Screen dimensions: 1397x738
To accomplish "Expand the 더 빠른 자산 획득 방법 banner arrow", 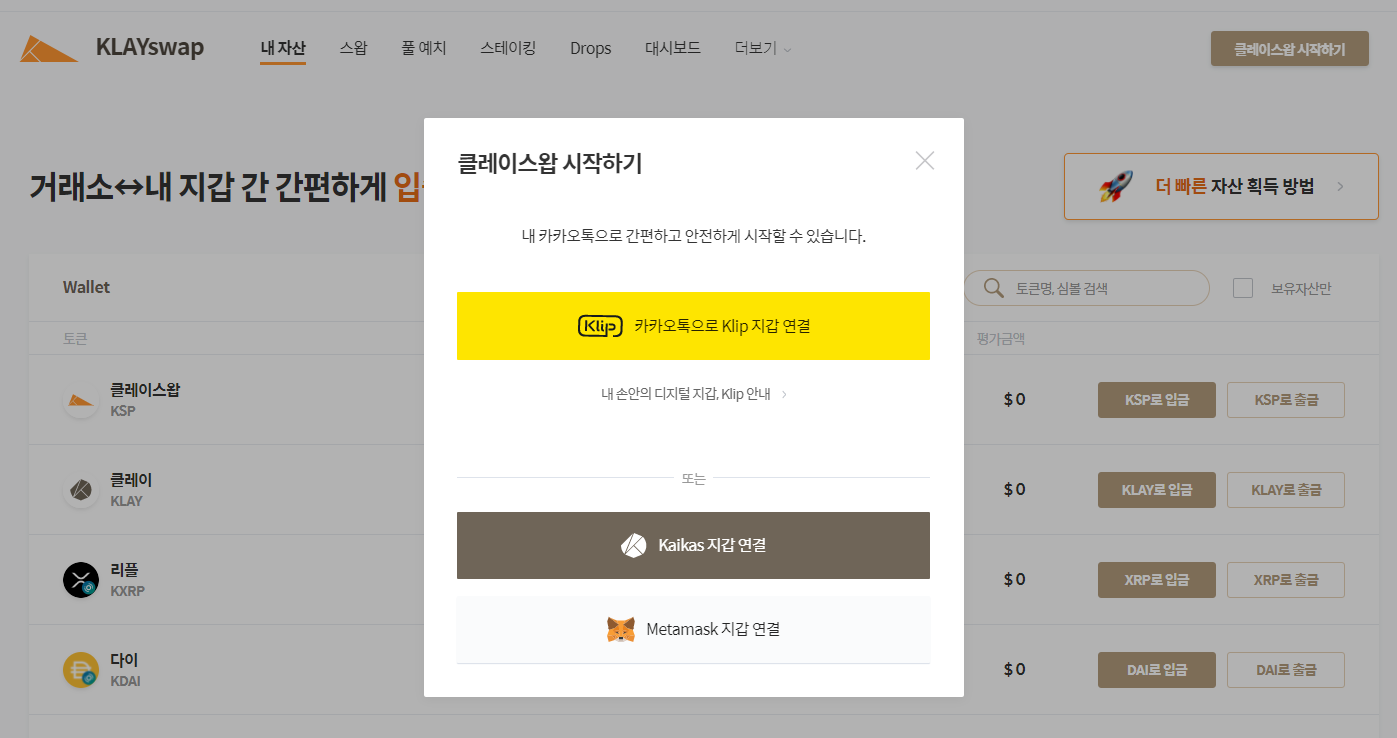I will click(1340, 186).
